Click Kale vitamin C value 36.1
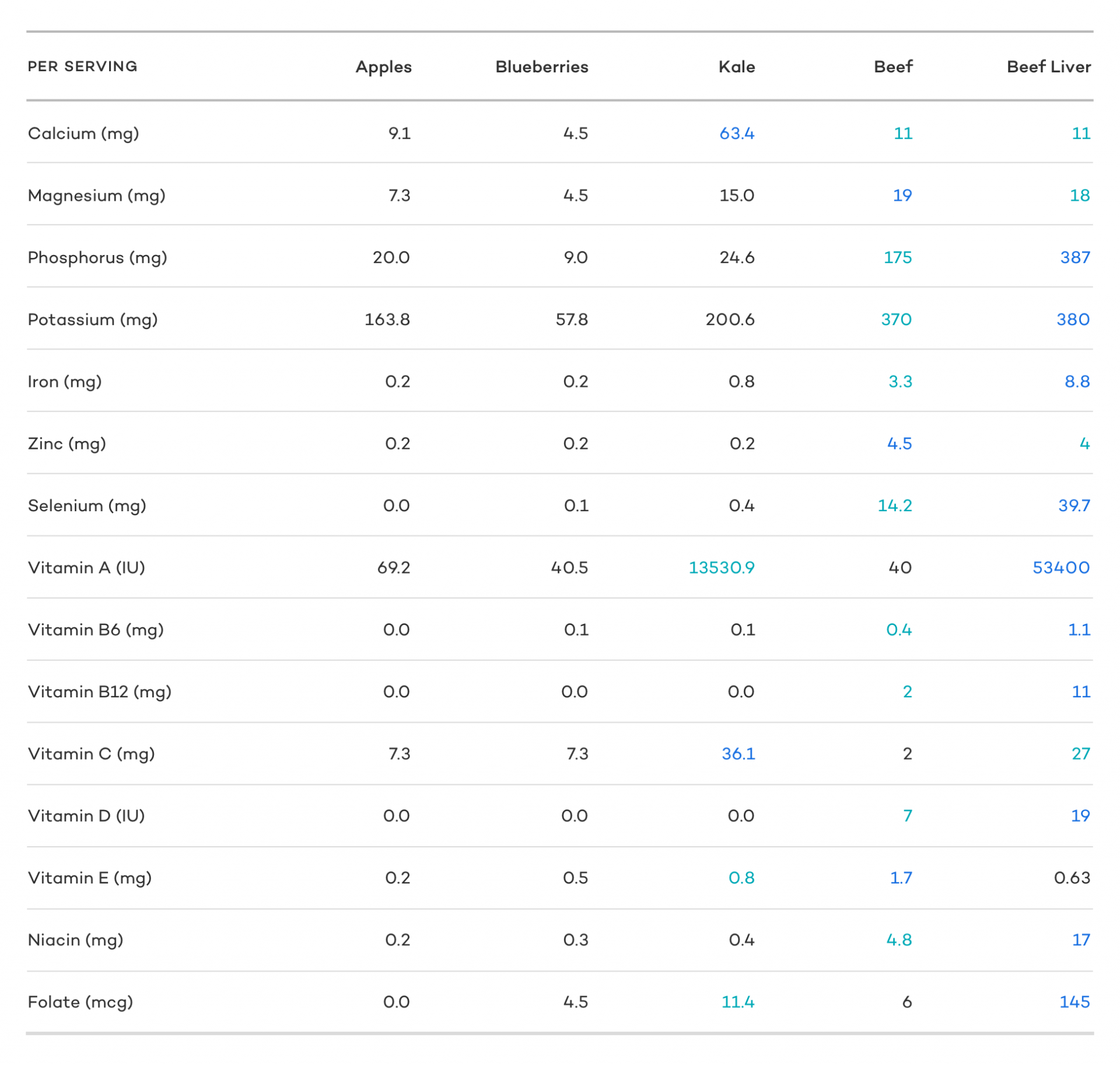Screen dimensions: 1120x1065 pyautogui.click(x=738, y=754)
